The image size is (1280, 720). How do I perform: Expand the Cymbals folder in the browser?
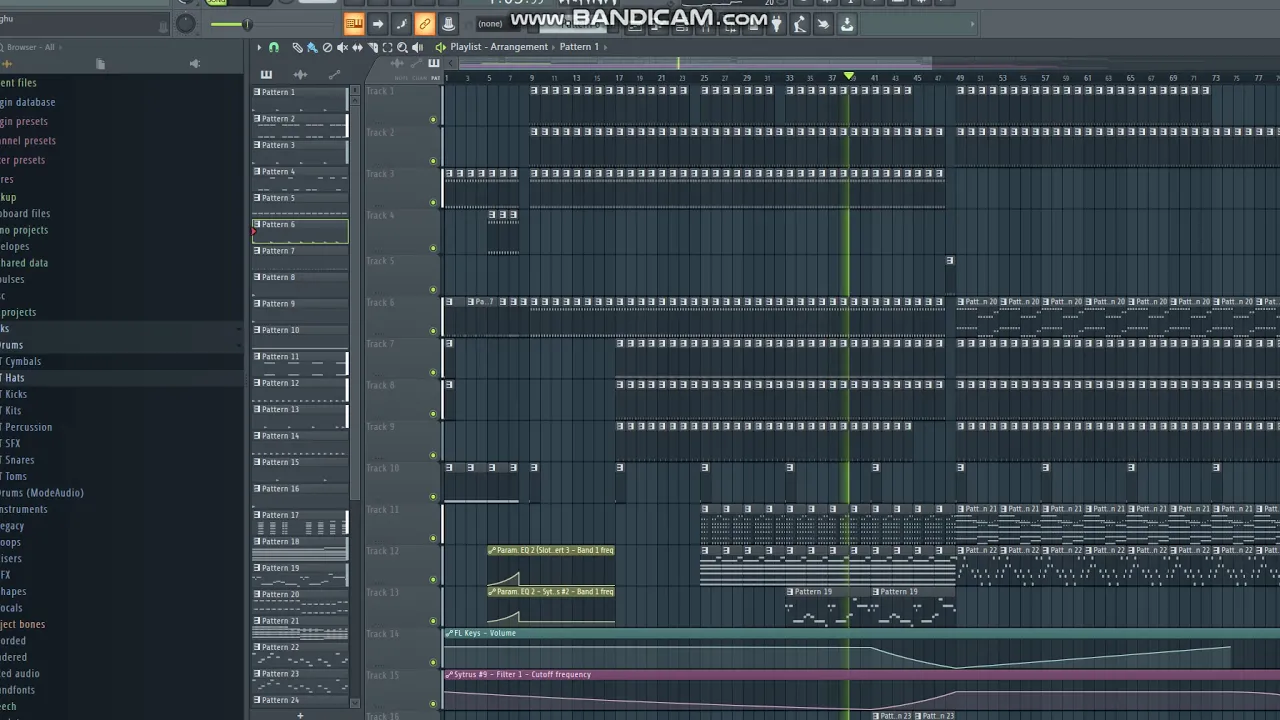(x=22, y=361)
